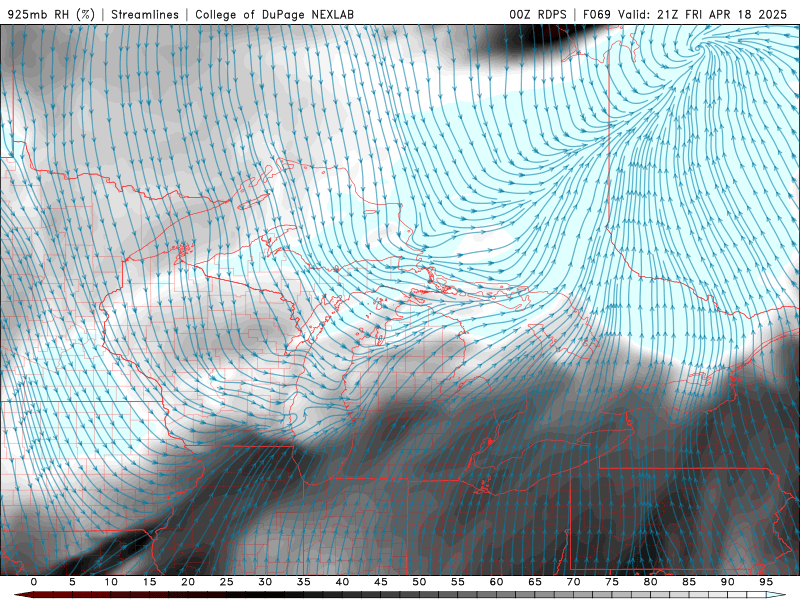
Task: Click the "40" colorbar scale label
Action: click(x=342, y=582)
